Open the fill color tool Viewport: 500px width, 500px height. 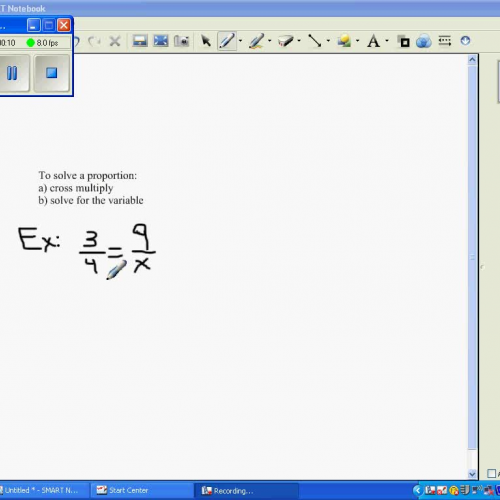[x=404, y=41]
